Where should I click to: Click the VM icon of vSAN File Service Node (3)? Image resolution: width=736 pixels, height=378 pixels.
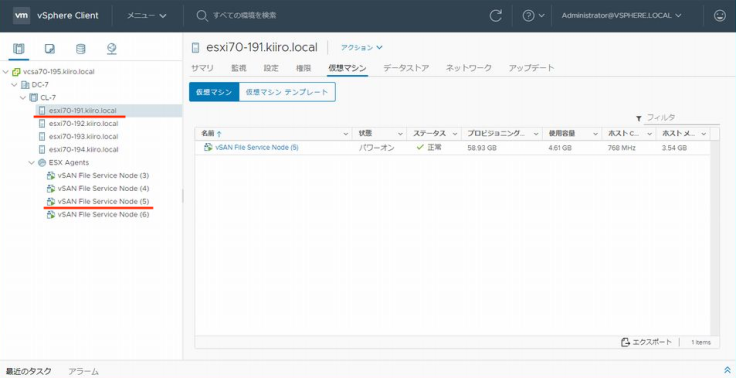(x=51, y=176)
